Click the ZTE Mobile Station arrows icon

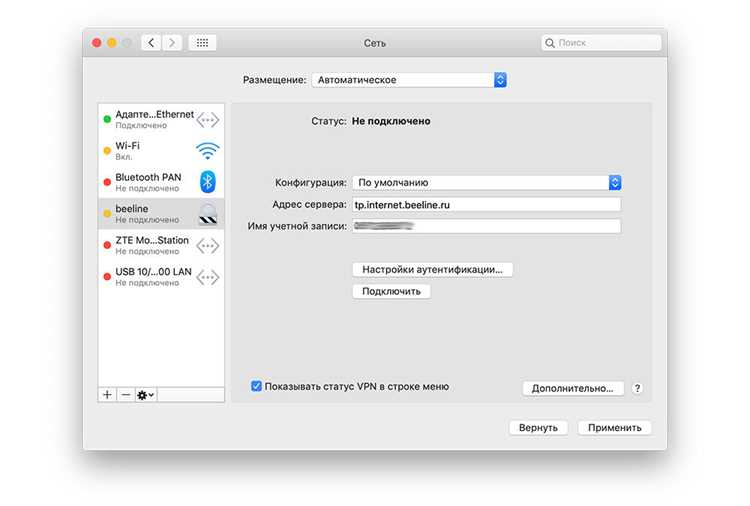pyautogui.click(x=208, y=246)
